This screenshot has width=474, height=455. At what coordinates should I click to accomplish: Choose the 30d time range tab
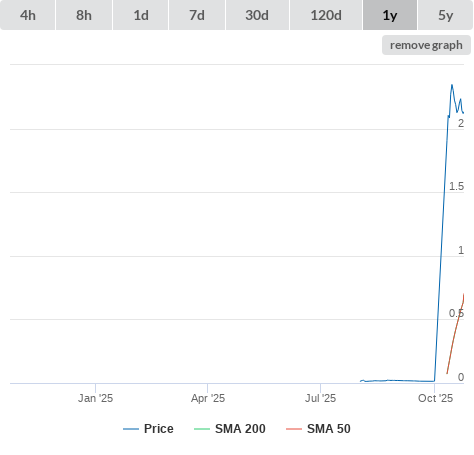point(257,15)
